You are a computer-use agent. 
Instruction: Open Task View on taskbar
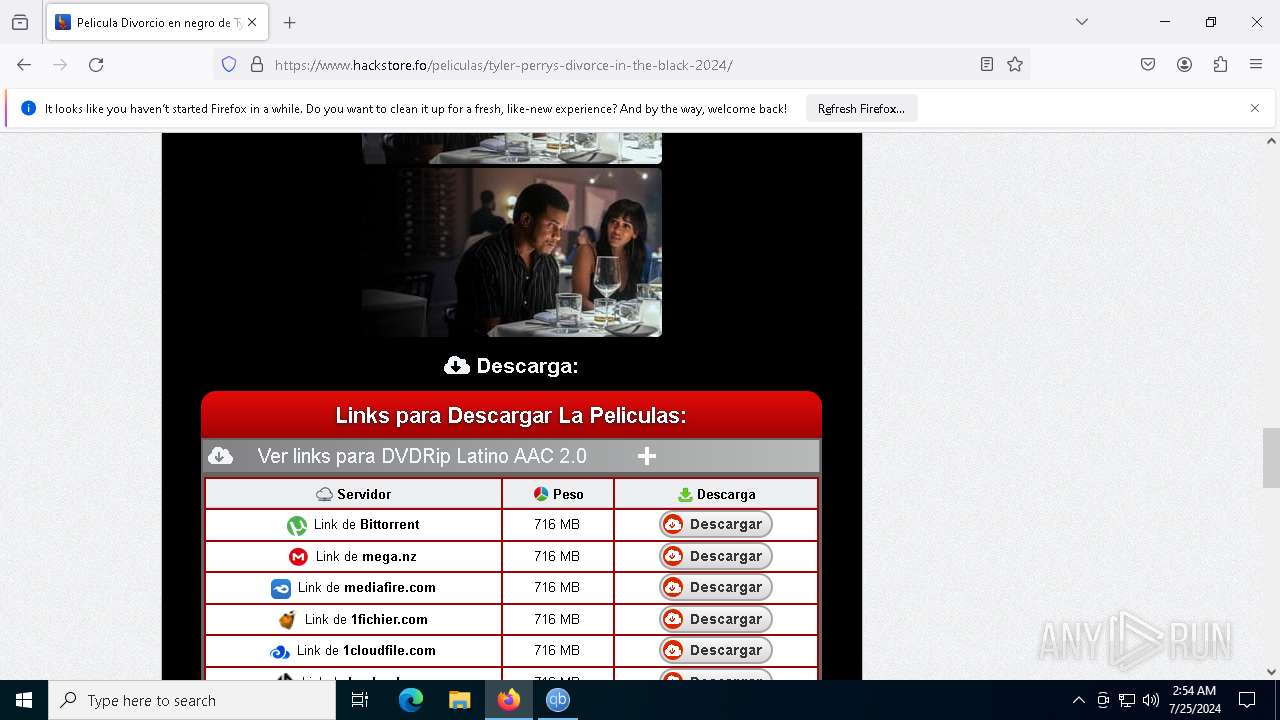360,700
